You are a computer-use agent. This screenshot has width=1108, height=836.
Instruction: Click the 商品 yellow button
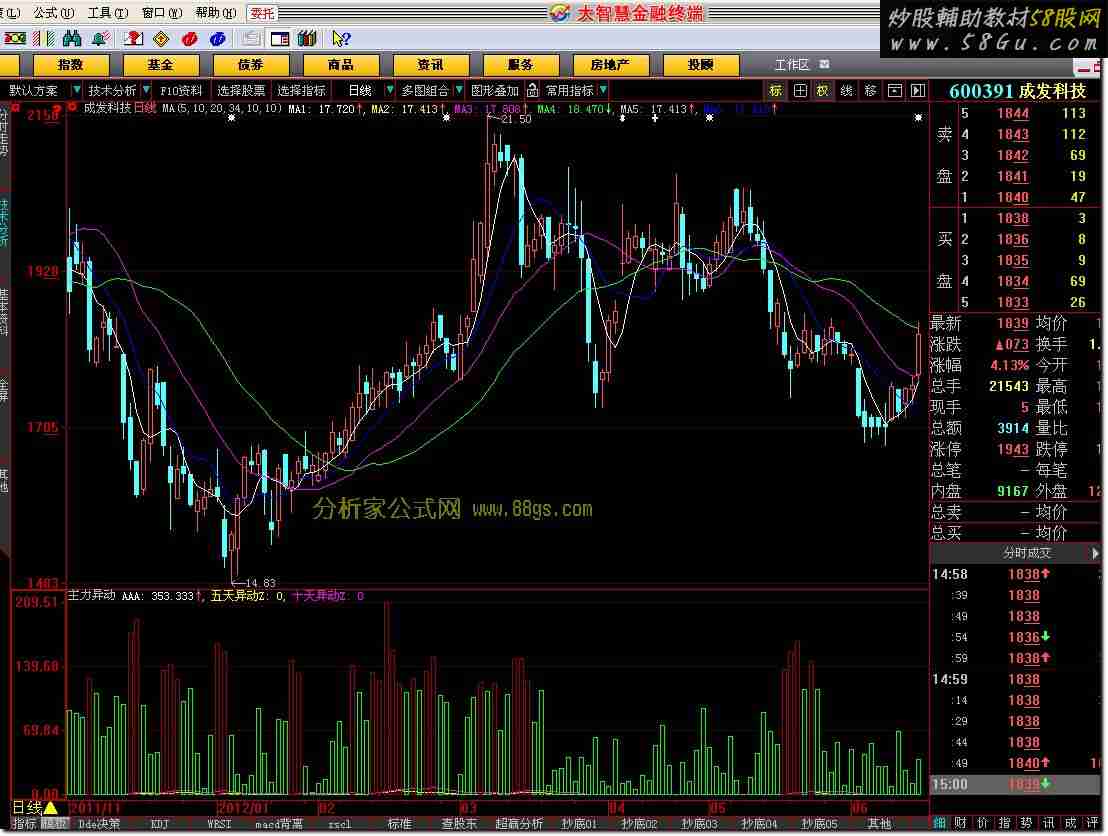[x=341, y=65]
